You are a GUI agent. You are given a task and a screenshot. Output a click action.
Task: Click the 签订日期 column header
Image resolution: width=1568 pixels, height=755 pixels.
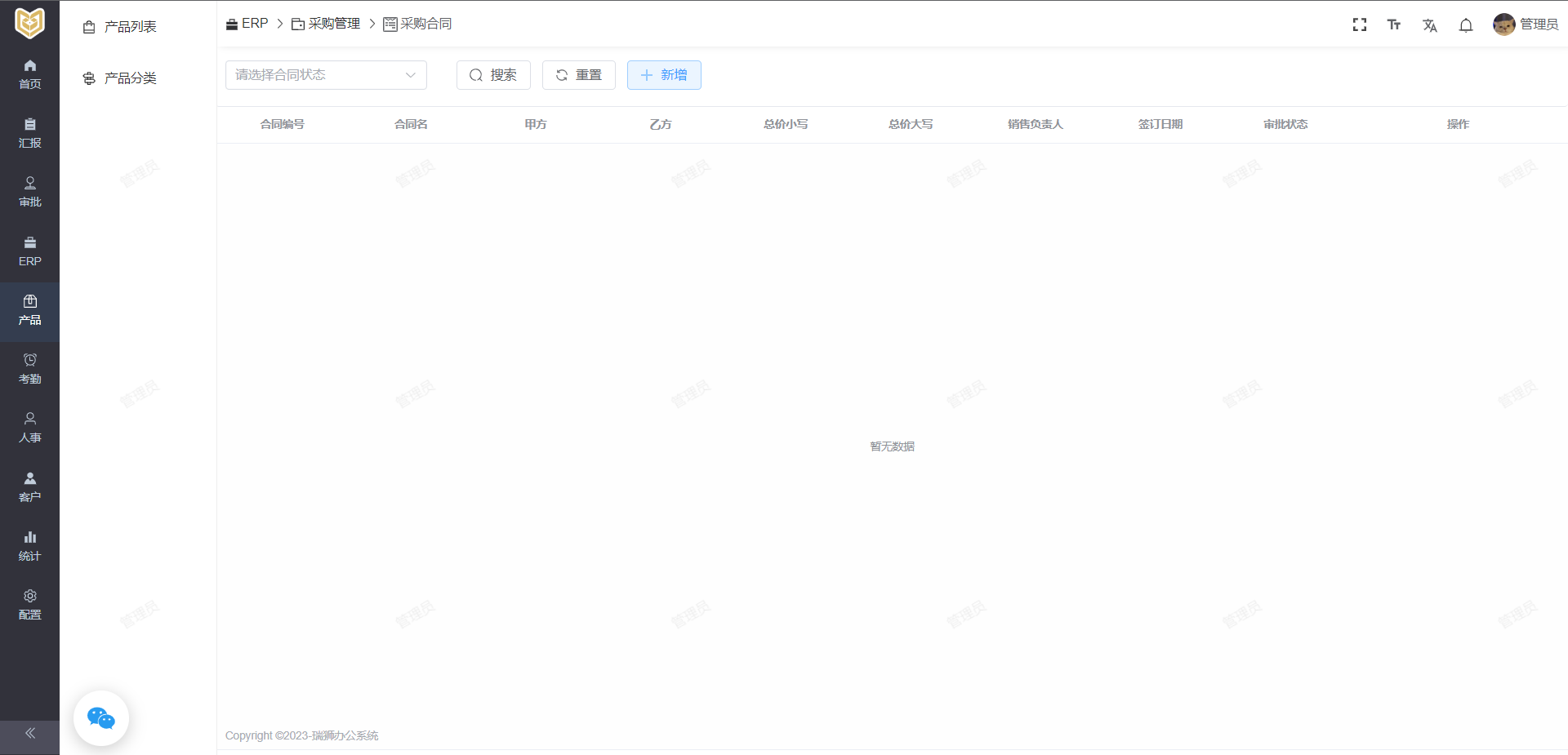click(x=1160, y=124)
